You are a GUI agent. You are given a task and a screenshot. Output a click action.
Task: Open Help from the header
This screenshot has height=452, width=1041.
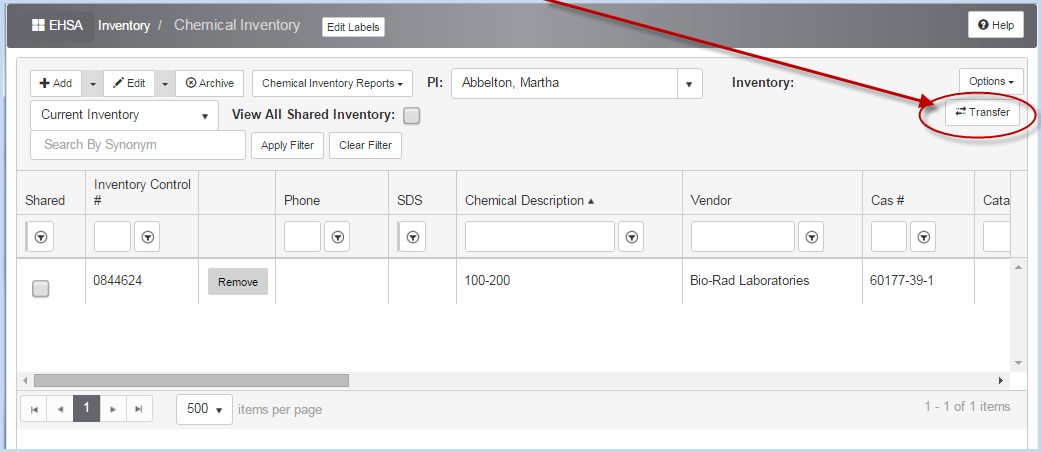pyautogui.click(x=995, y=25)
